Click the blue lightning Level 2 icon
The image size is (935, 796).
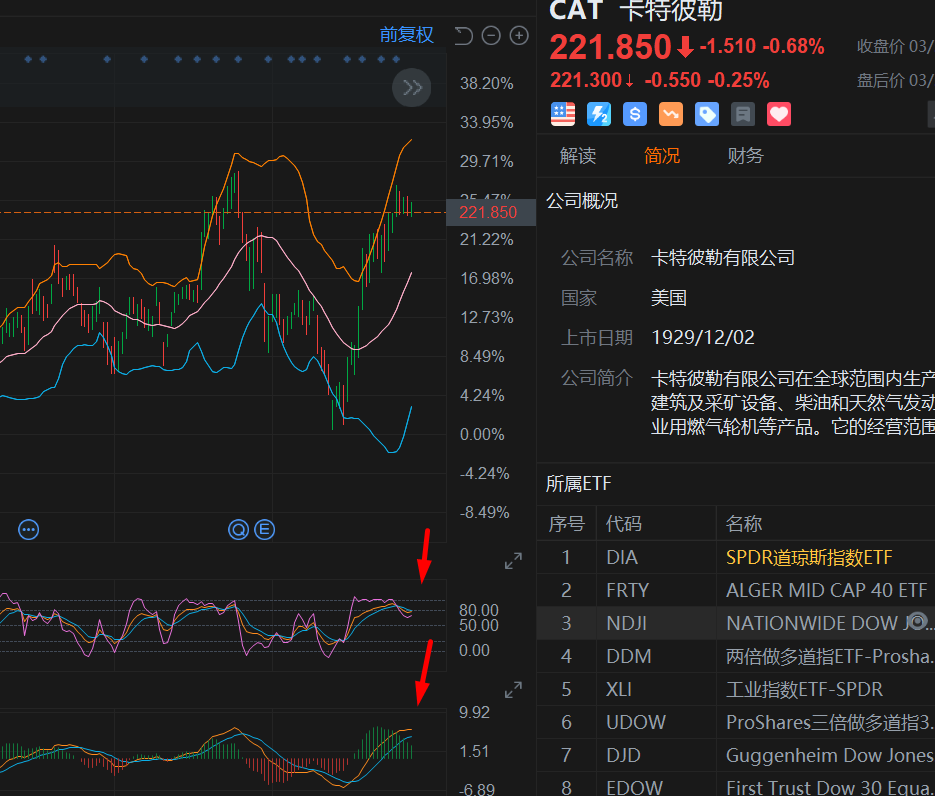pyautogui.click(x=599, y=114)
